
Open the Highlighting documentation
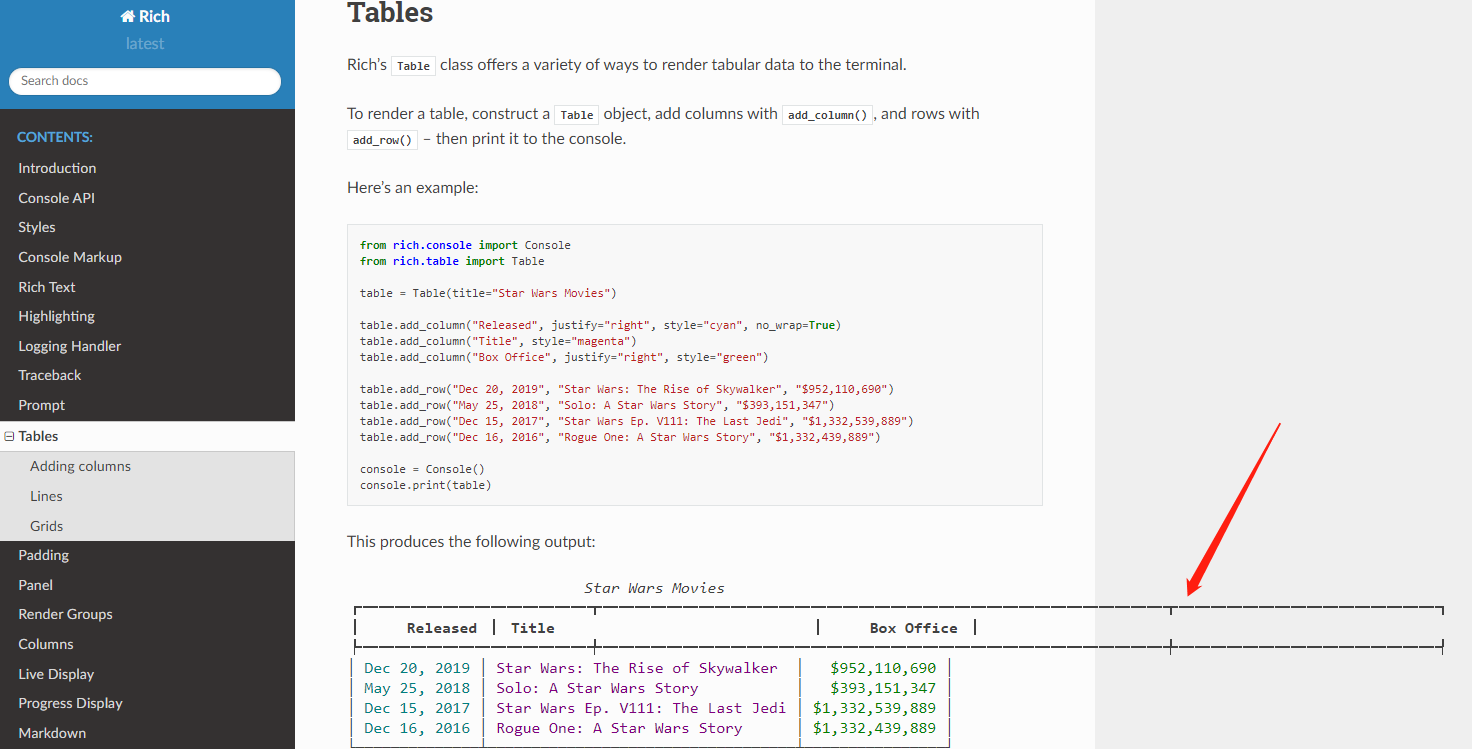pyautogui.click(x=56, y=316)
